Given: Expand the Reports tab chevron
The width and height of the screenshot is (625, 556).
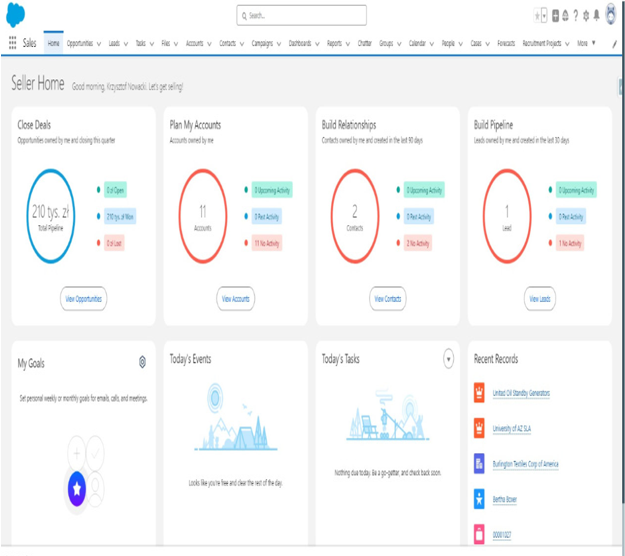Looking at the screenshot, I should (348, 44).
